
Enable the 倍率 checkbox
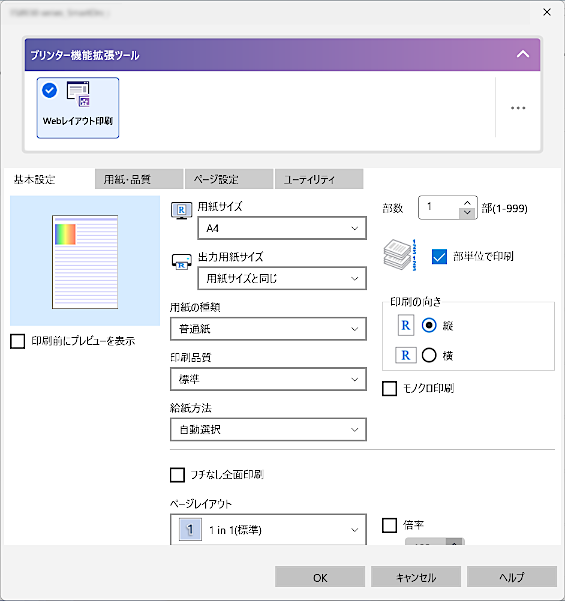[x=389, y=525]
